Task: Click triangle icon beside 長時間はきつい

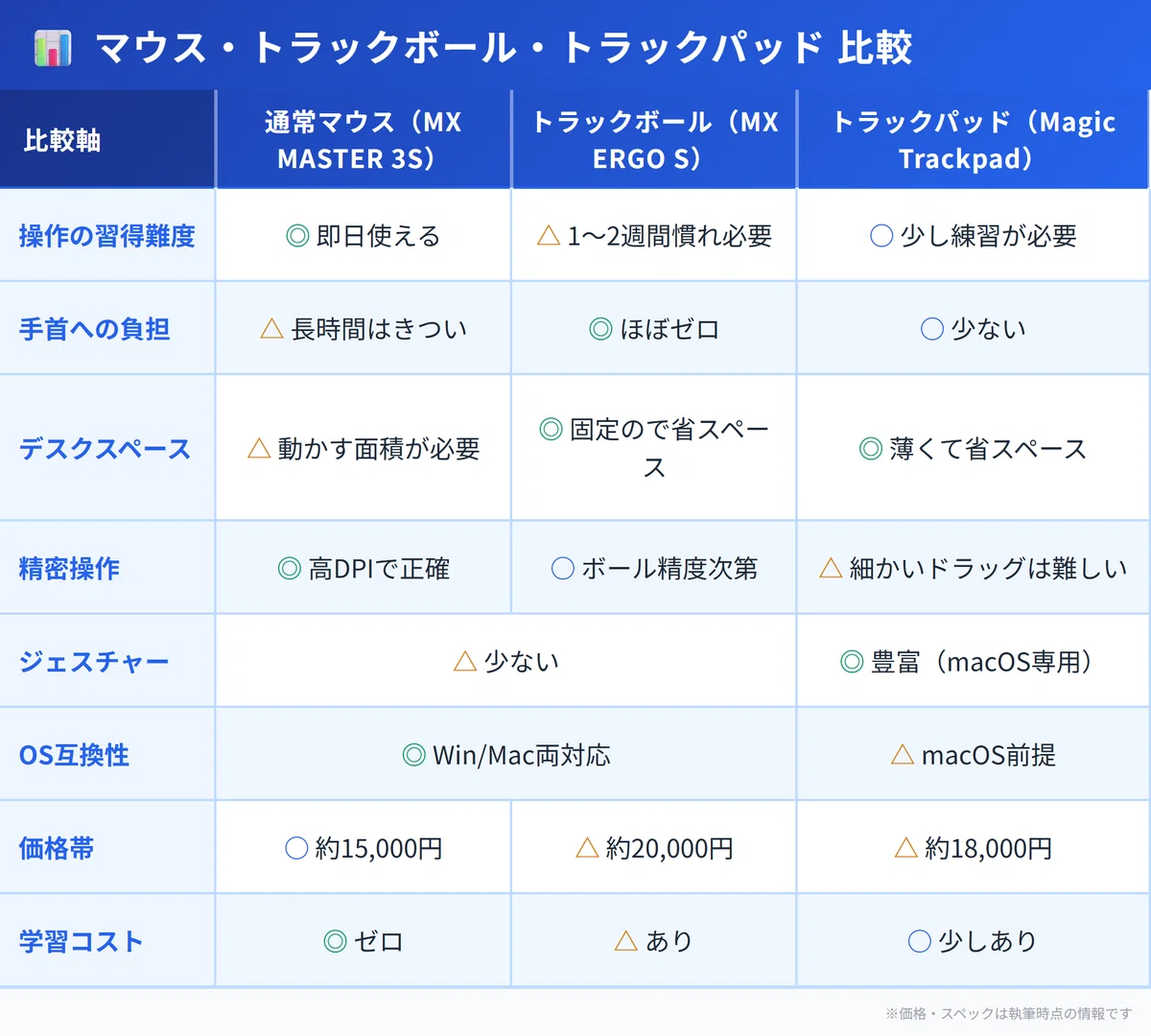Action: click(x=272, y=329)
